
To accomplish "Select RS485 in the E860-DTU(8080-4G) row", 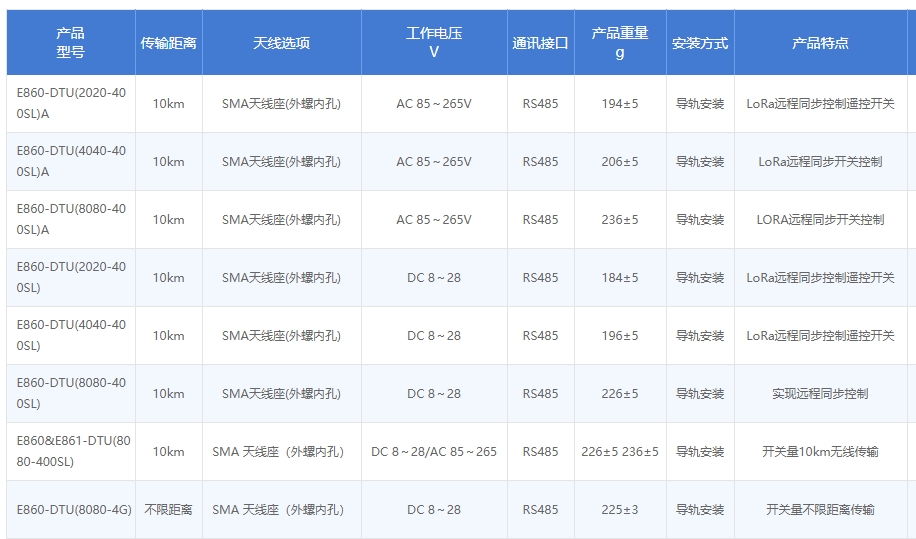I will coord(540,510).
